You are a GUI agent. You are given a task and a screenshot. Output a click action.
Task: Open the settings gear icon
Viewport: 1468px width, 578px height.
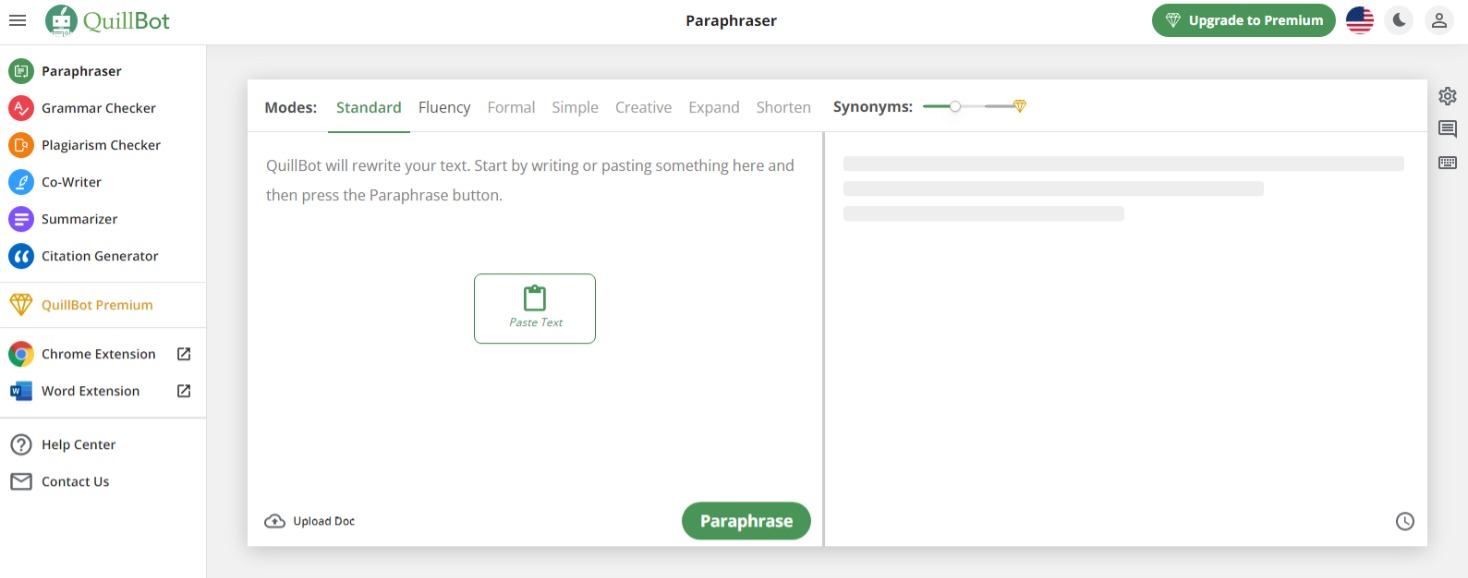1447,96
